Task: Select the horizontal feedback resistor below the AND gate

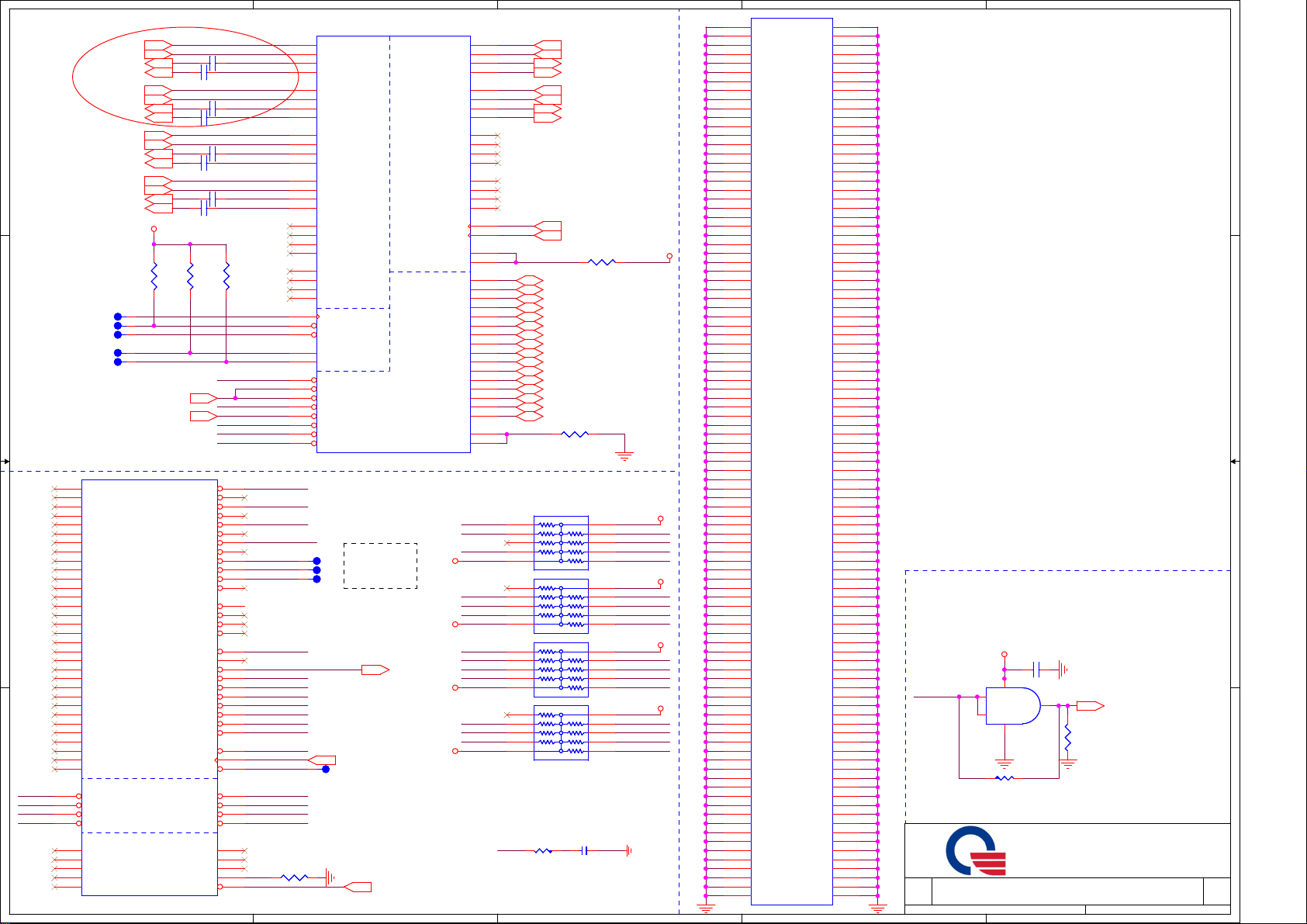Action: coord(1004,777)
